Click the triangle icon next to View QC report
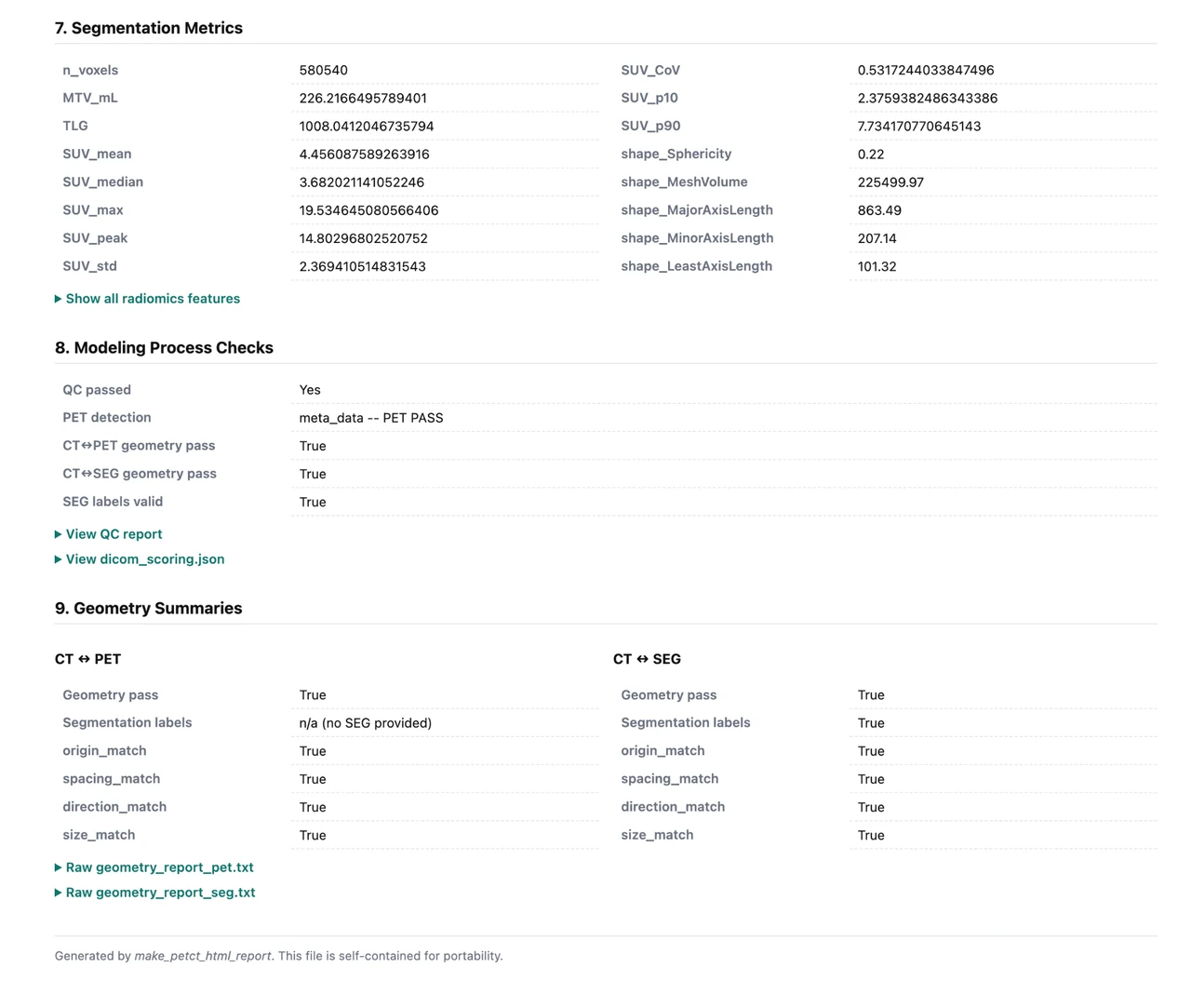 pyautogui.click(x=58, y=533)
